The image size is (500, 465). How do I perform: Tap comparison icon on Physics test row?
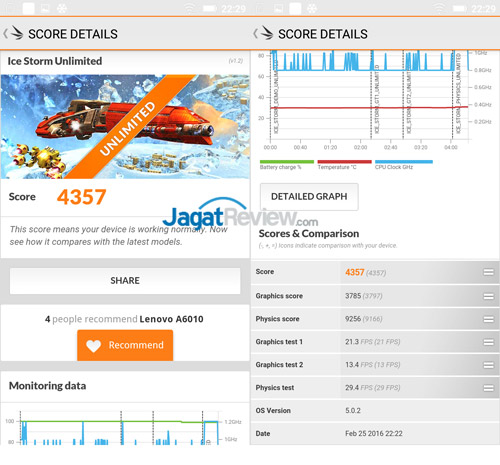point(488,388)
